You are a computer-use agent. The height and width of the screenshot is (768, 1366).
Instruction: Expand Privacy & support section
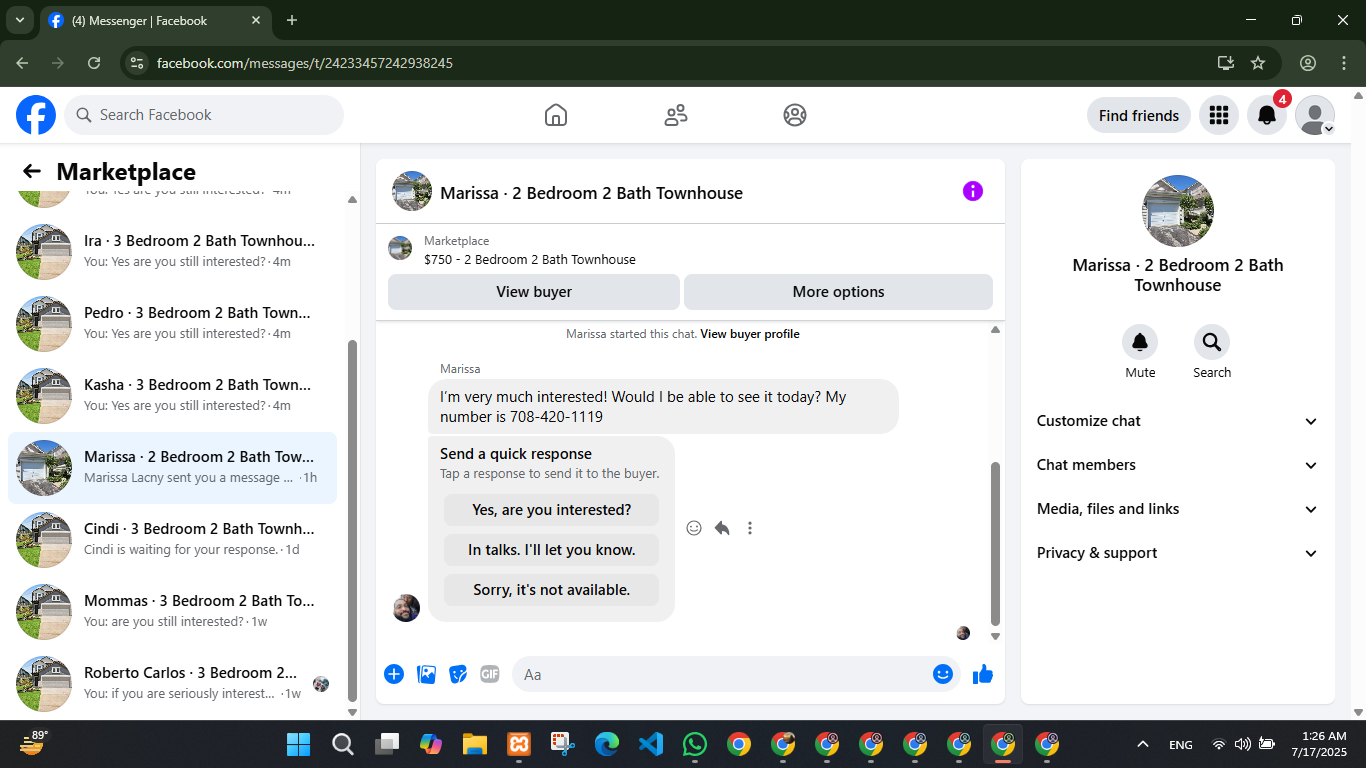1178,553
